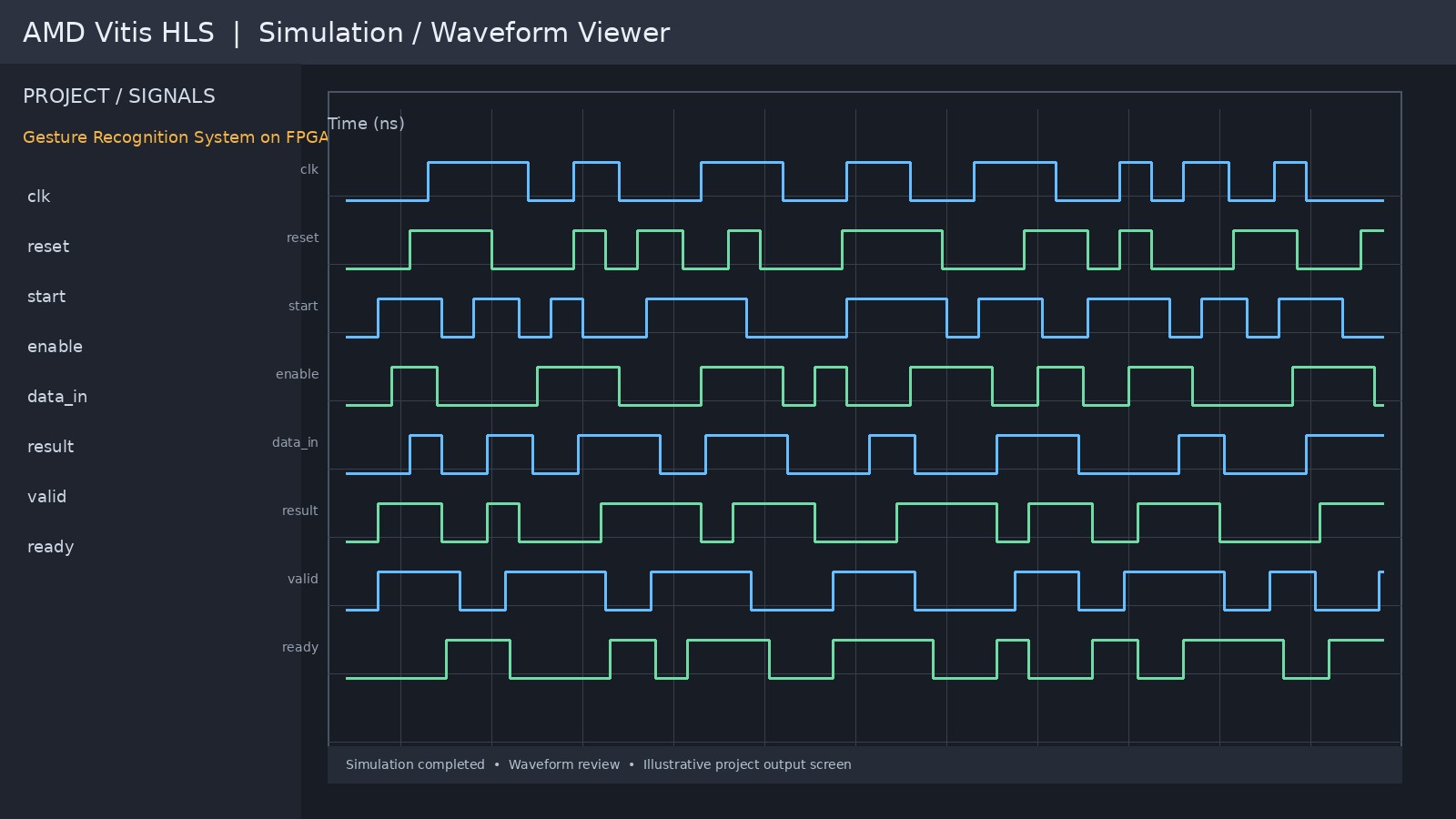1456x819 pixels.
Task: Click Illustrative project output screen status text
Action: point(747,764)
